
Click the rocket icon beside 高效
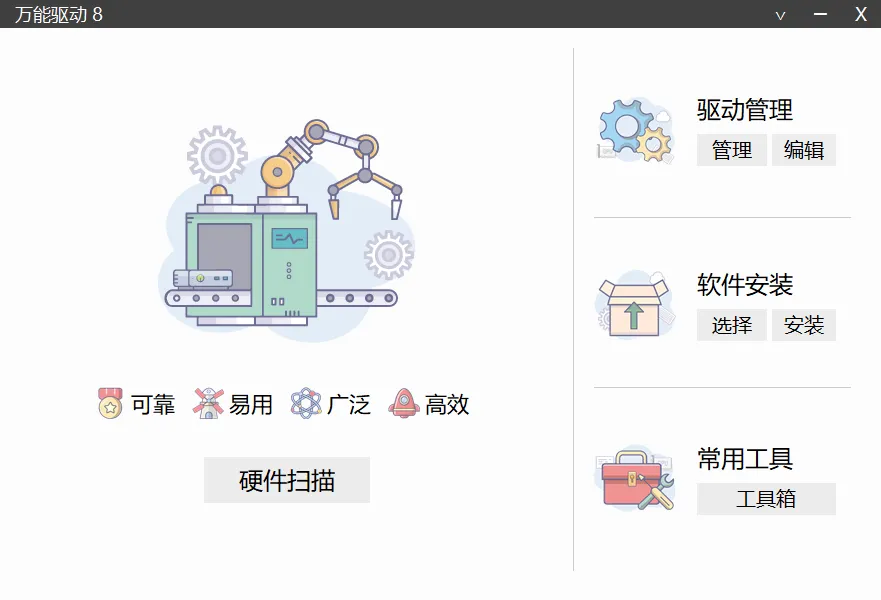pos(403,403)
